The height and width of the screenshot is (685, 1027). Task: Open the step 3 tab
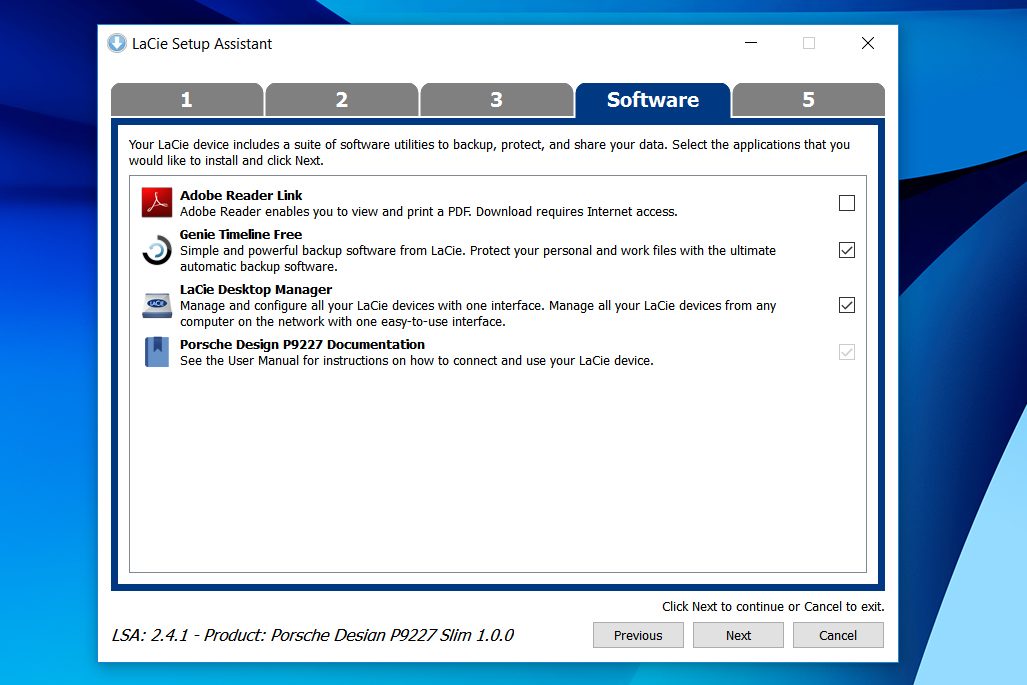496,100
